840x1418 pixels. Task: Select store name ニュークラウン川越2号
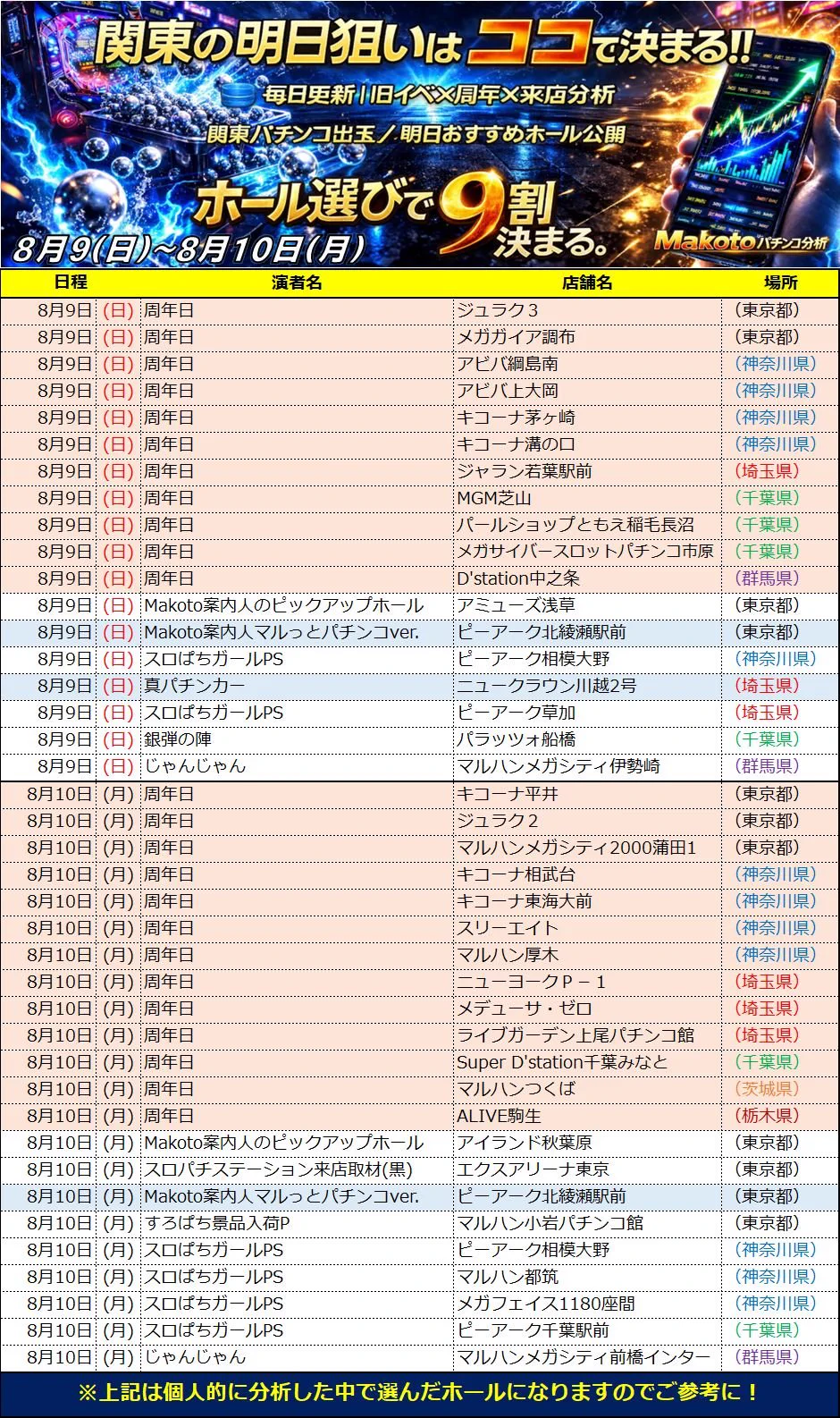pos(547,686)
